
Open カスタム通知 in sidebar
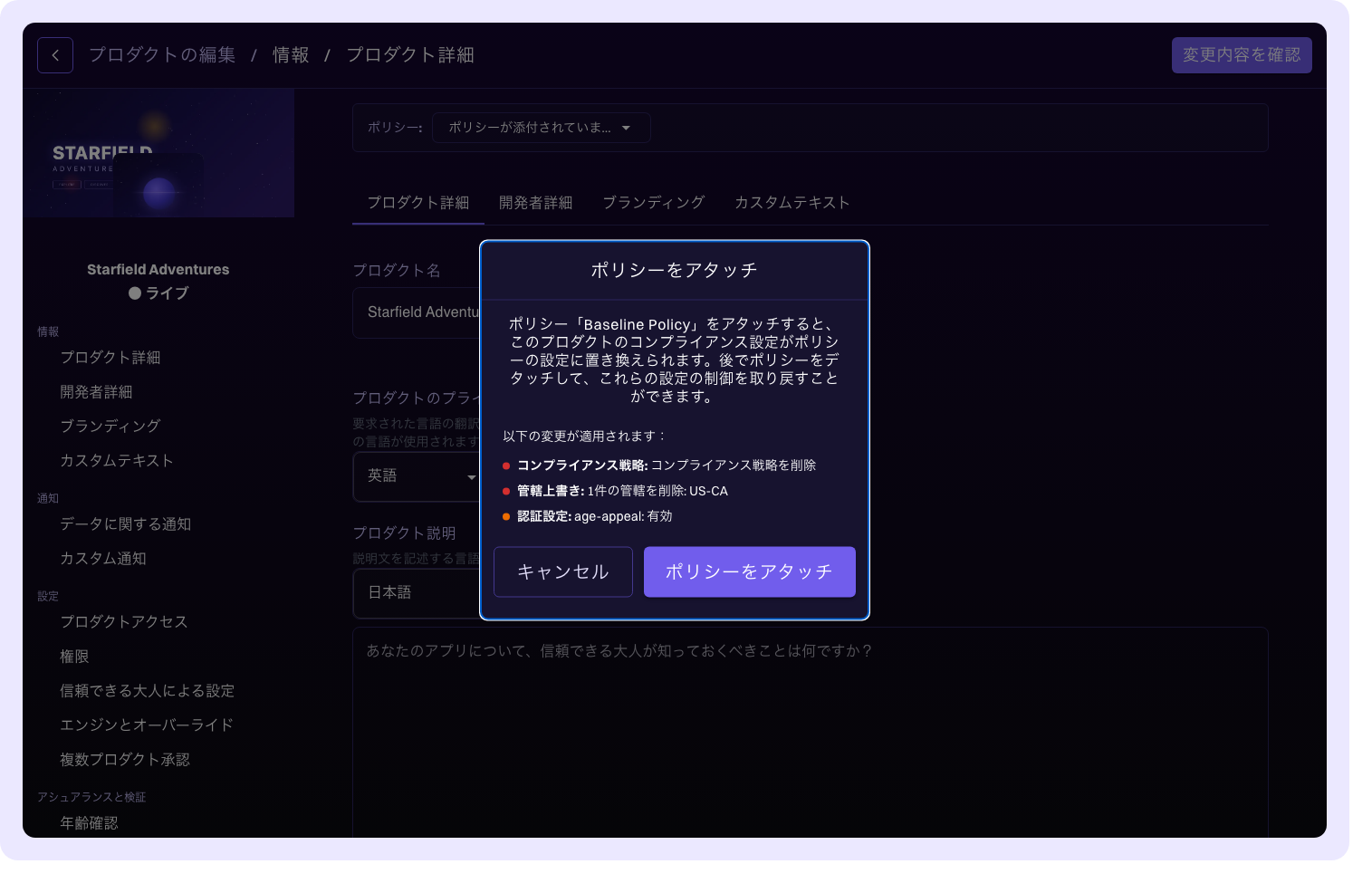point(103,559)
